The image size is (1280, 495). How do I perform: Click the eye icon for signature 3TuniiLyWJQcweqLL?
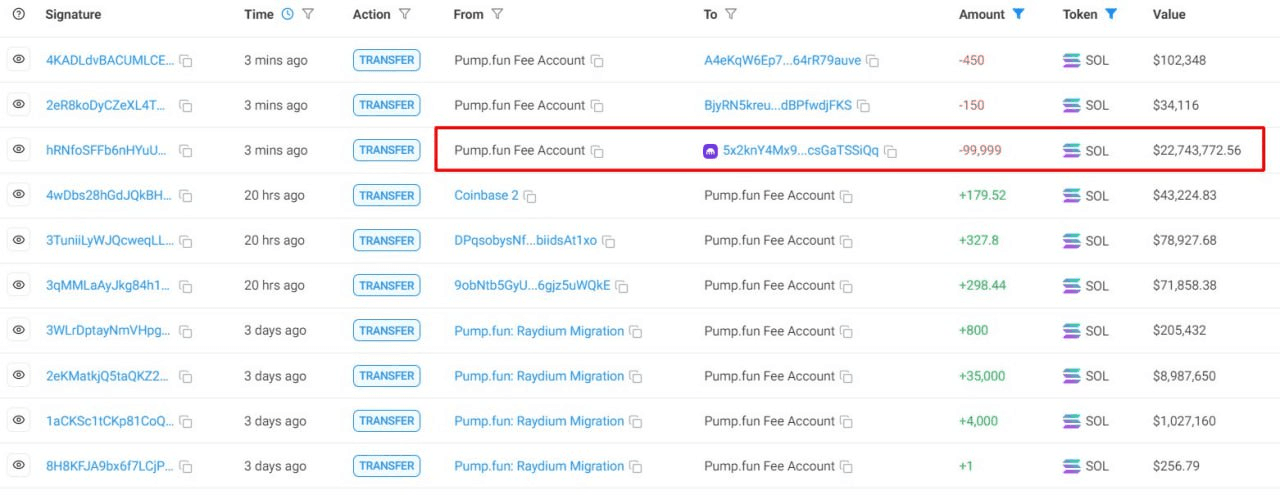click(x=18, y=240)
